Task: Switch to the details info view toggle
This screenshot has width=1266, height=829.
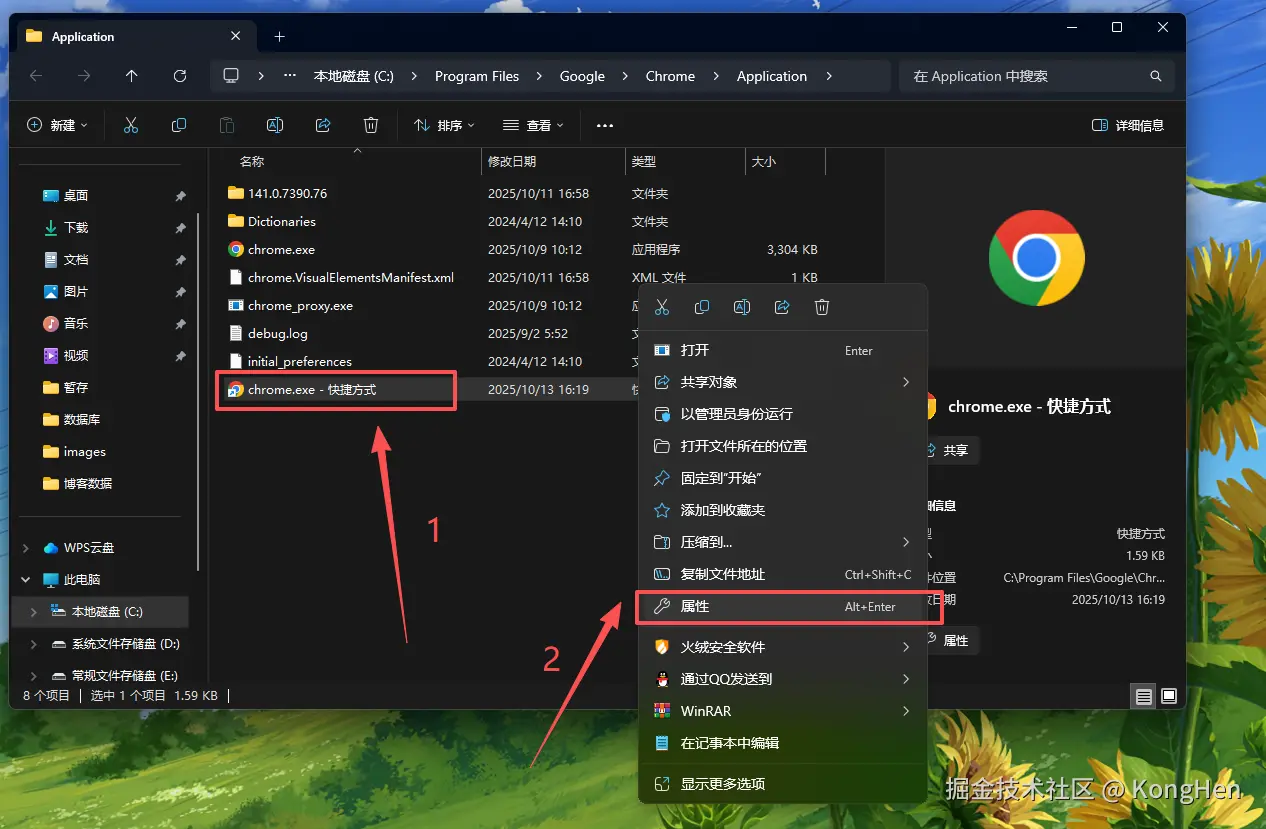Action: (x=1143, y=696)
